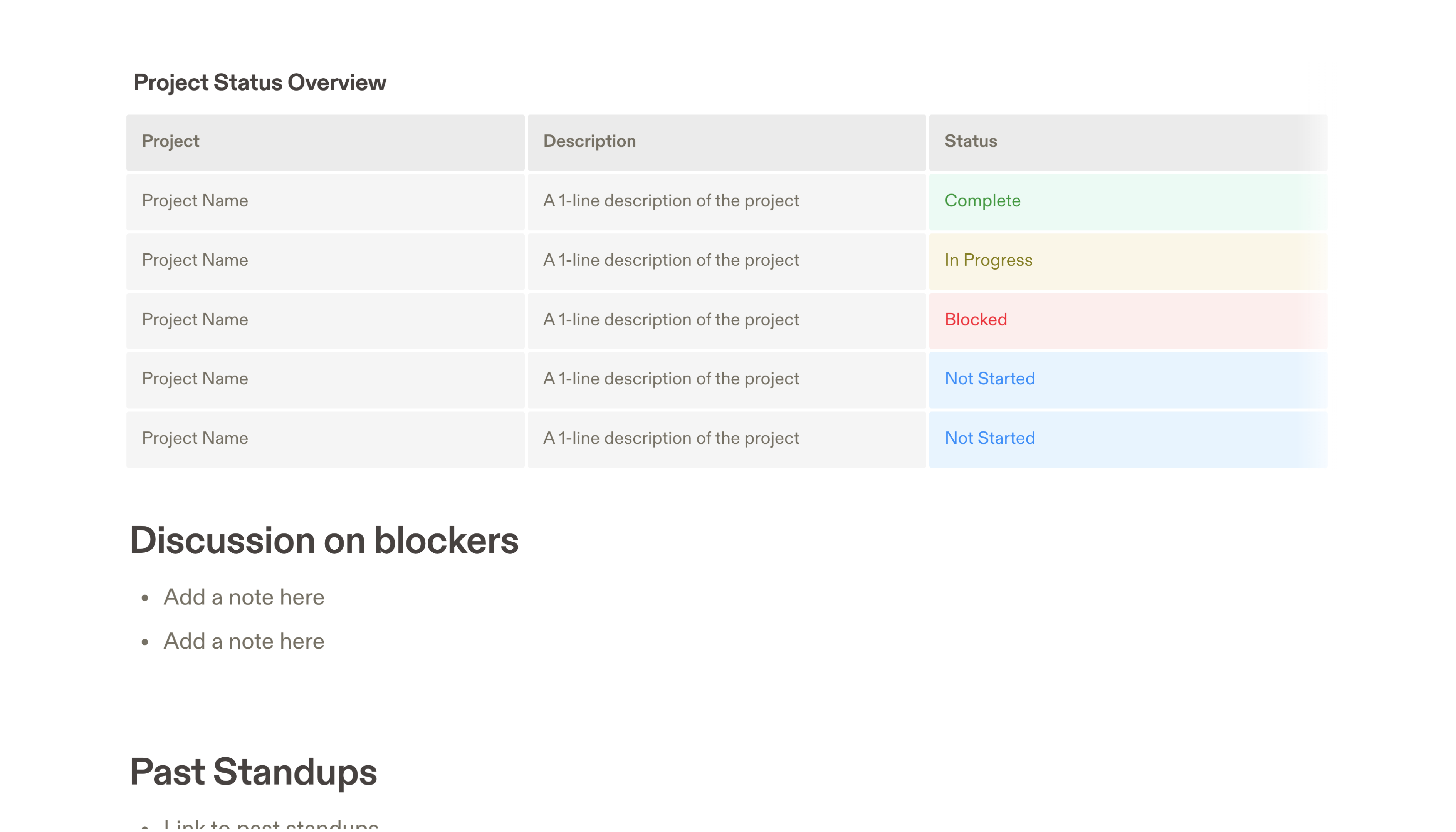Image resolution: width=1456 pixels, height=832 pixels.
Task: Select the "Project Status Overview" title
Action: 260,82
